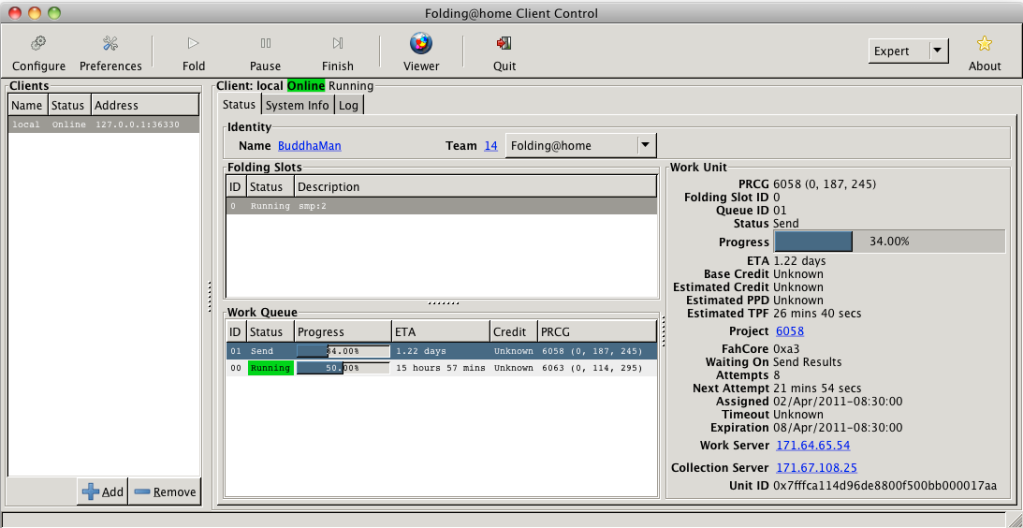Click Work Queue PRCG column header

[x=597, y=332]
